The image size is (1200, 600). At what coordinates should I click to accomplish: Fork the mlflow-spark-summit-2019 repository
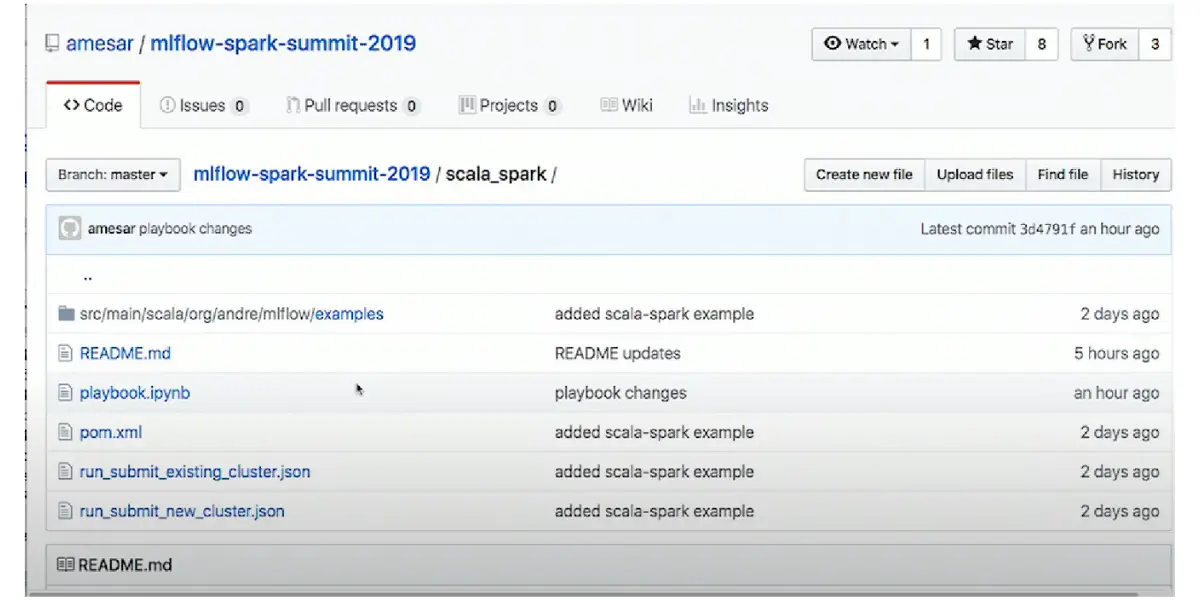tap(1105, 44)
